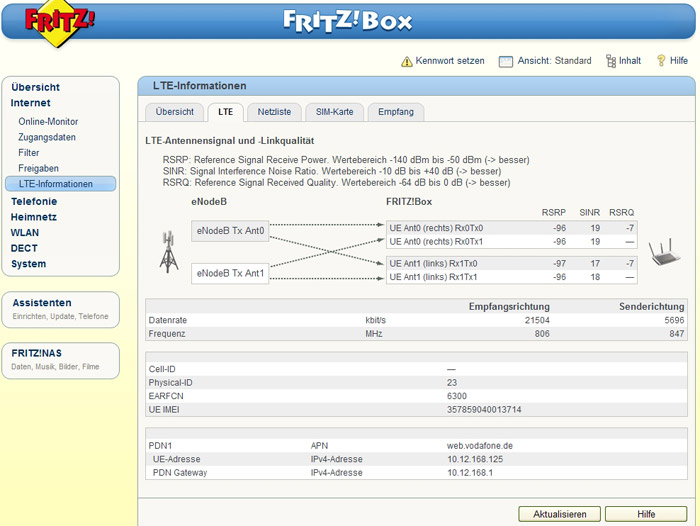Open the Kennwort setzen link
Screen dimensions: 700x526
(450, 61)
